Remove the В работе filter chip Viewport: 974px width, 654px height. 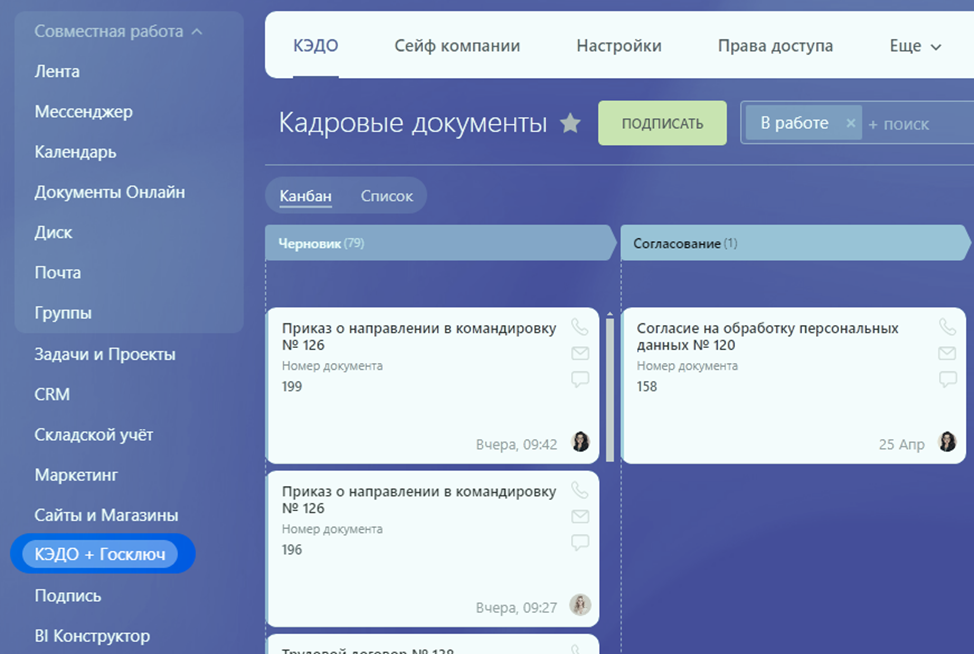pos(850,122)
